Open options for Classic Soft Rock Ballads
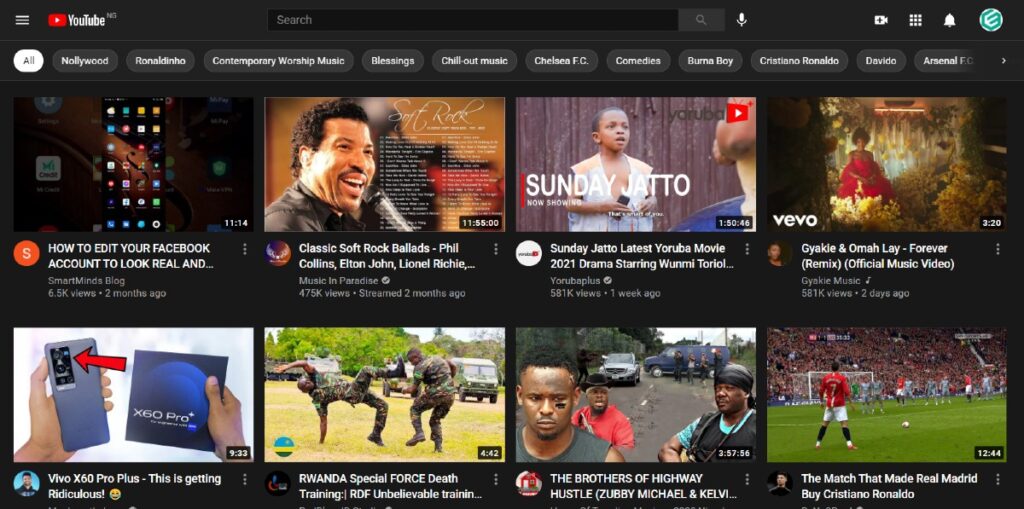Image resolution: width=1024 pixels, height=509 pixels. click(x=496, y=249)
